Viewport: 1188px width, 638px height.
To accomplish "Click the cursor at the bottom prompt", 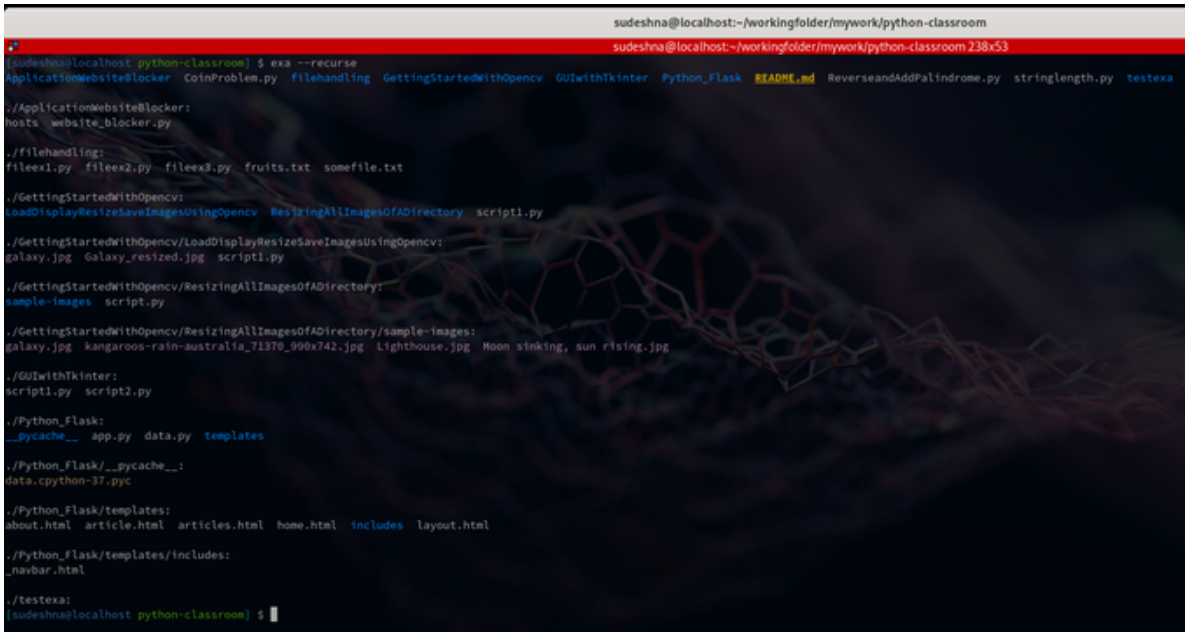I will [274, 615].
